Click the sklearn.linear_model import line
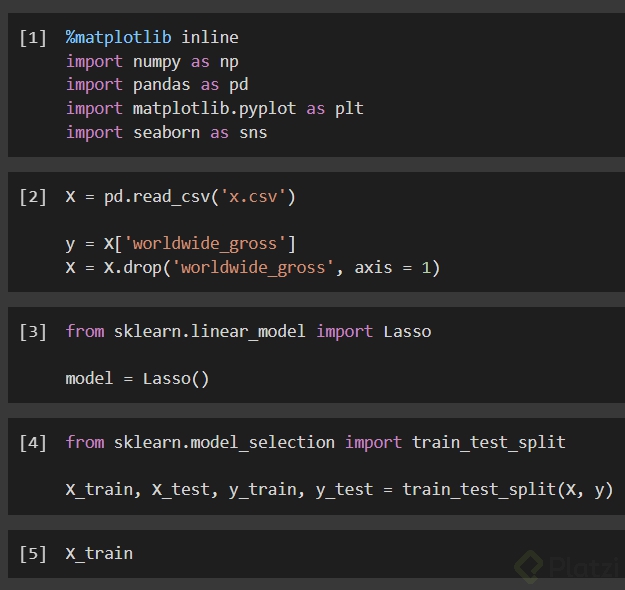The image size is (625, 590). 248,331
